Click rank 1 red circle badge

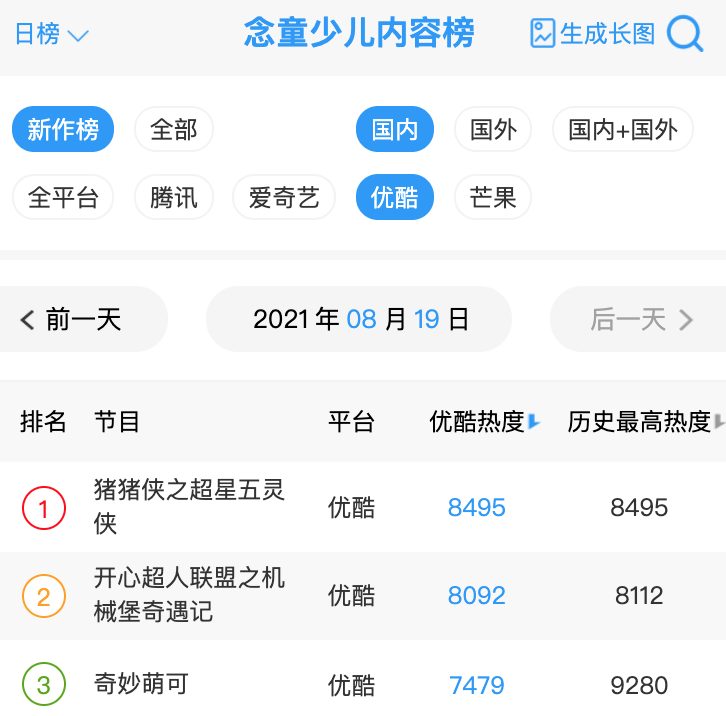click(x=44, y=508)
